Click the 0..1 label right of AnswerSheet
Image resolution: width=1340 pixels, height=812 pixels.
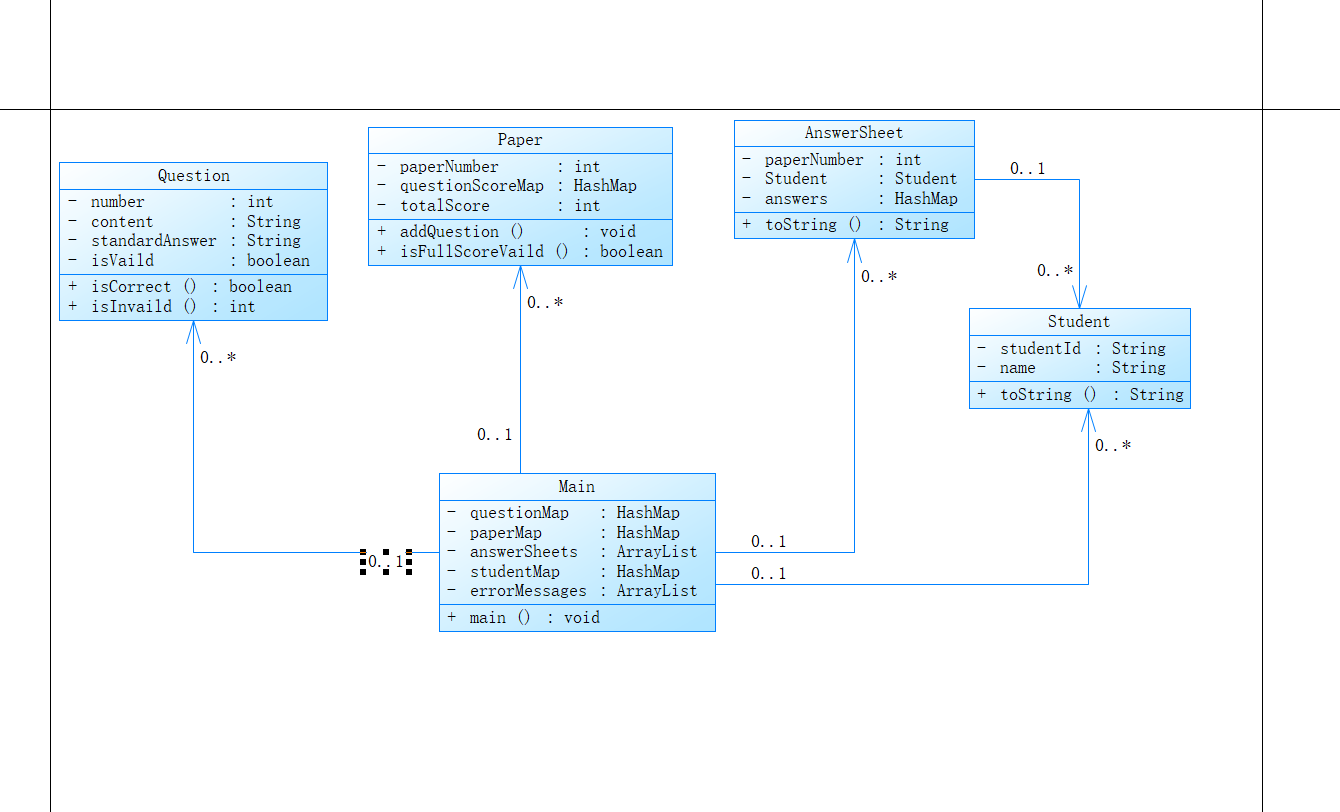[x=1027, y=169]
